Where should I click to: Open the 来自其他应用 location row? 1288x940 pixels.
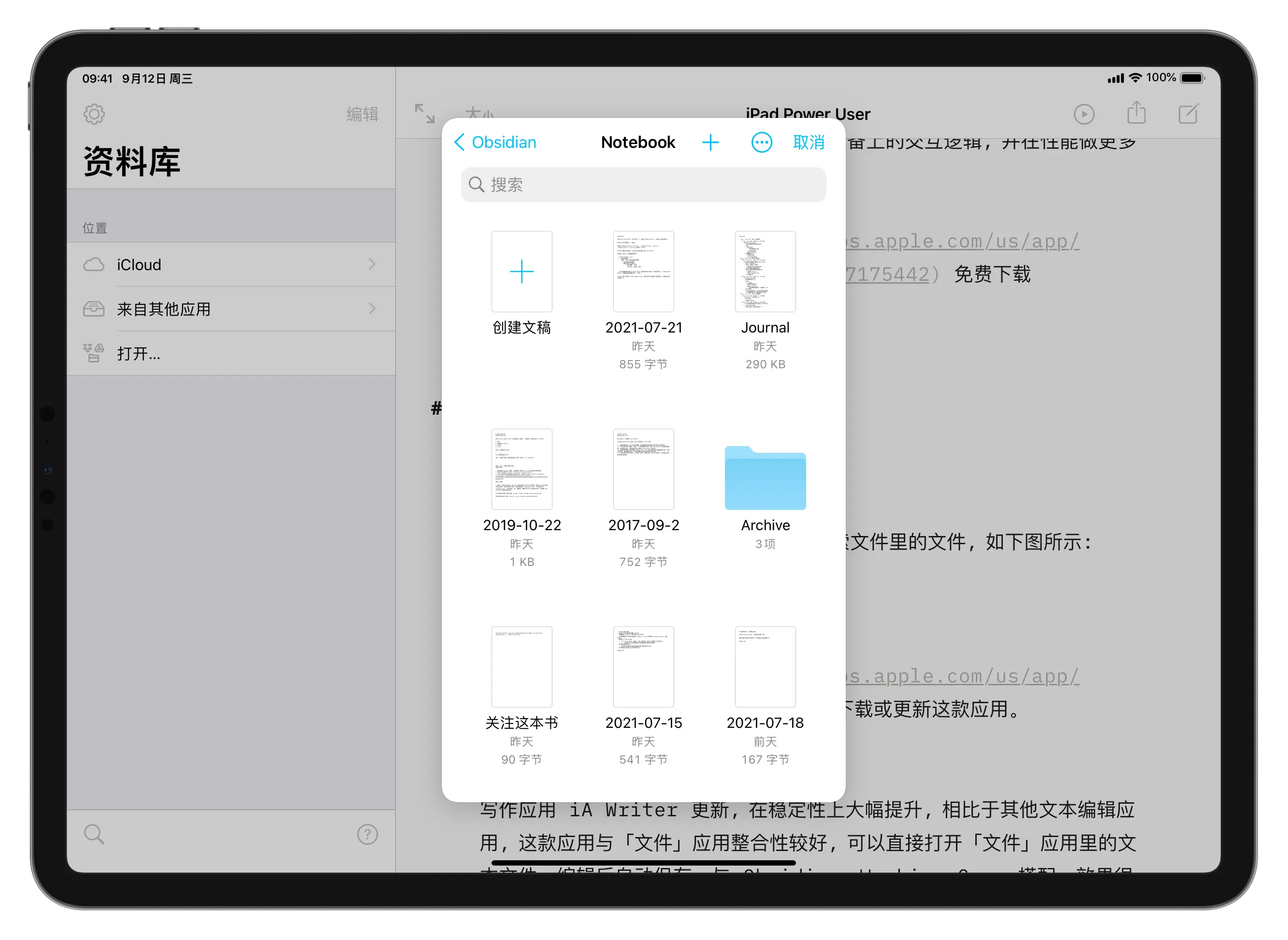[x=231, y=309]
